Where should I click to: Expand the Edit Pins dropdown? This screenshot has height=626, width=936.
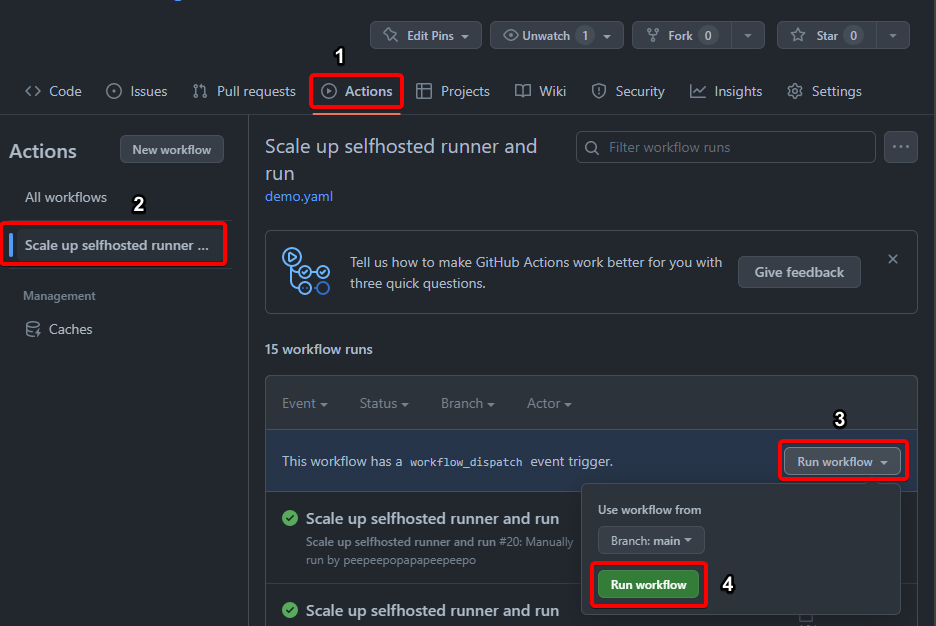tap(426, 36)
